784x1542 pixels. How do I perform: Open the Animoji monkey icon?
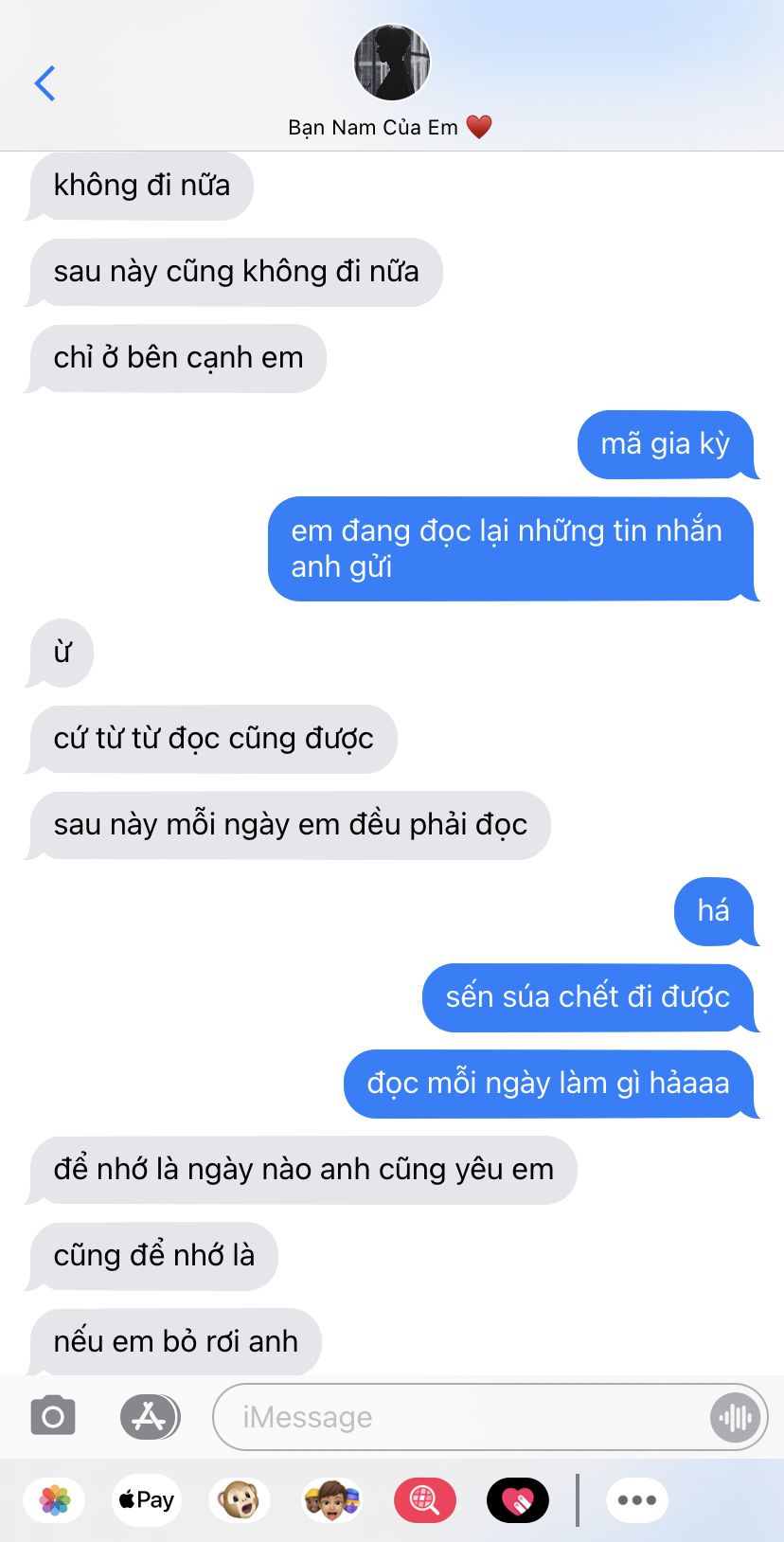239,1500
